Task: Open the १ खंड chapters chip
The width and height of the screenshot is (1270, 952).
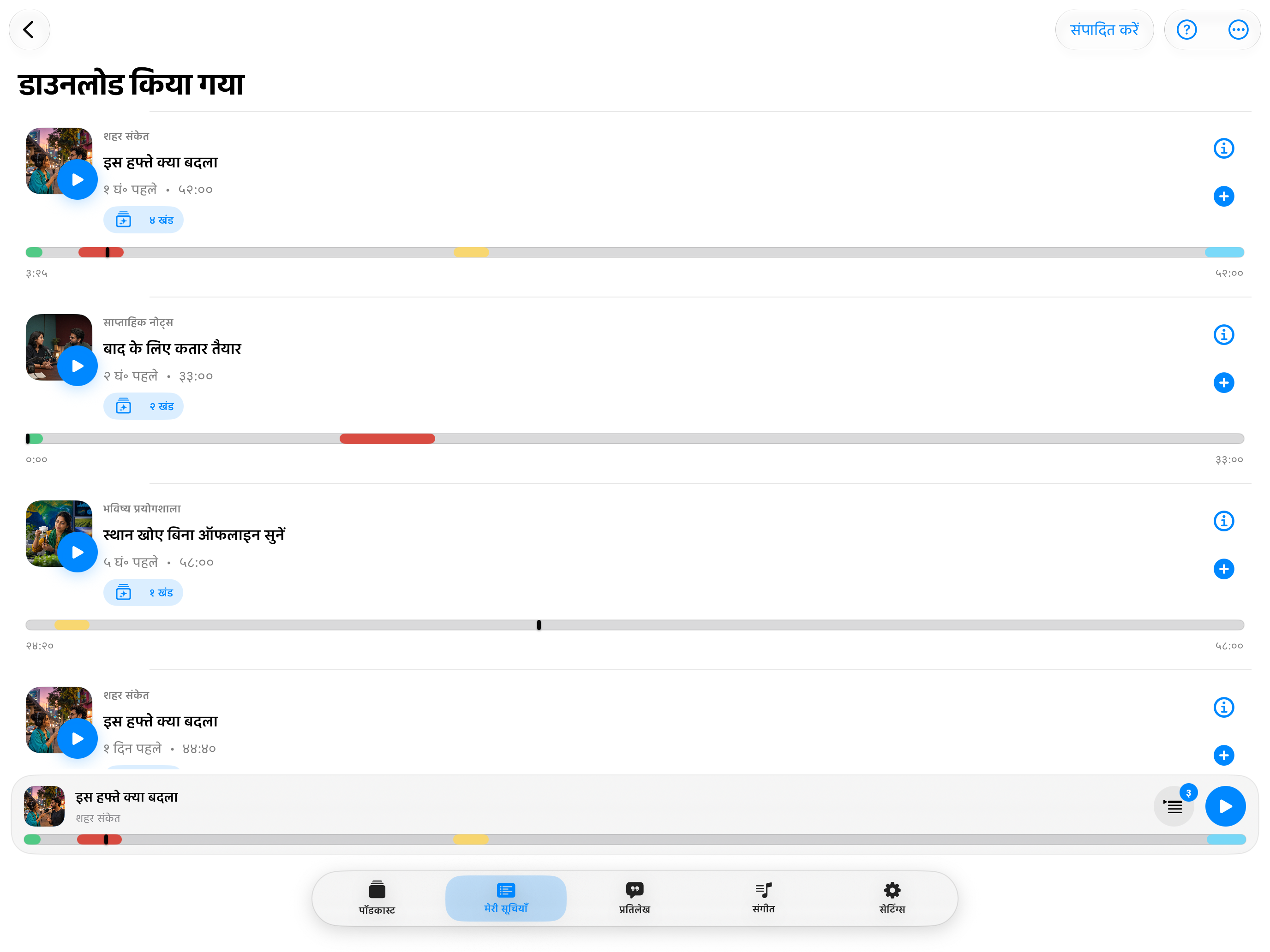Action: pyautogui.click(x=143, y=592)
